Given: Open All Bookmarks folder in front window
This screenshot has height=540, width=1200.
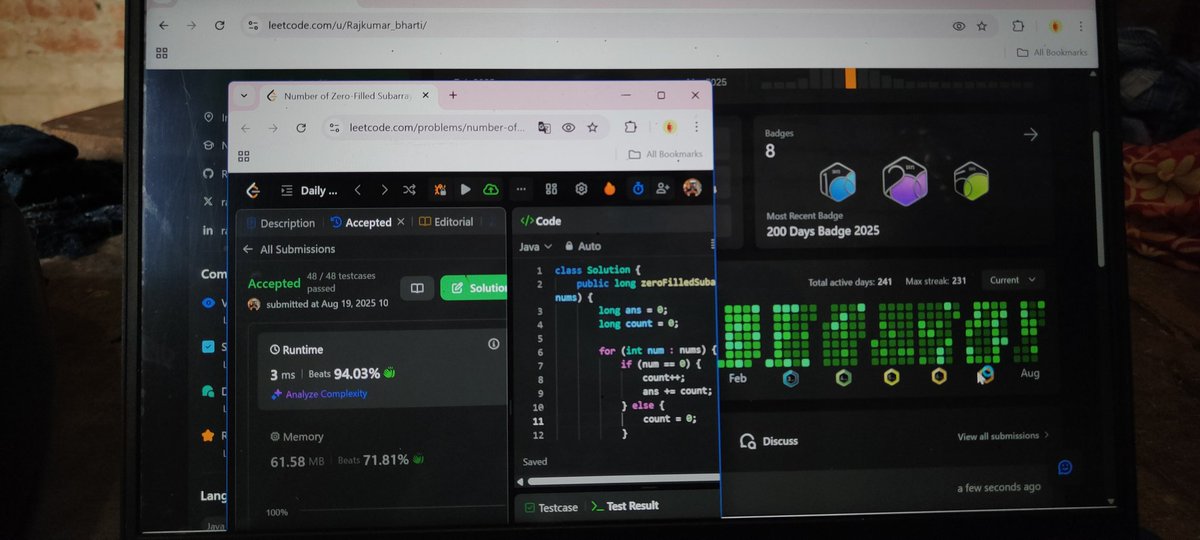Looking at the screenshot, I should (665, 154).
